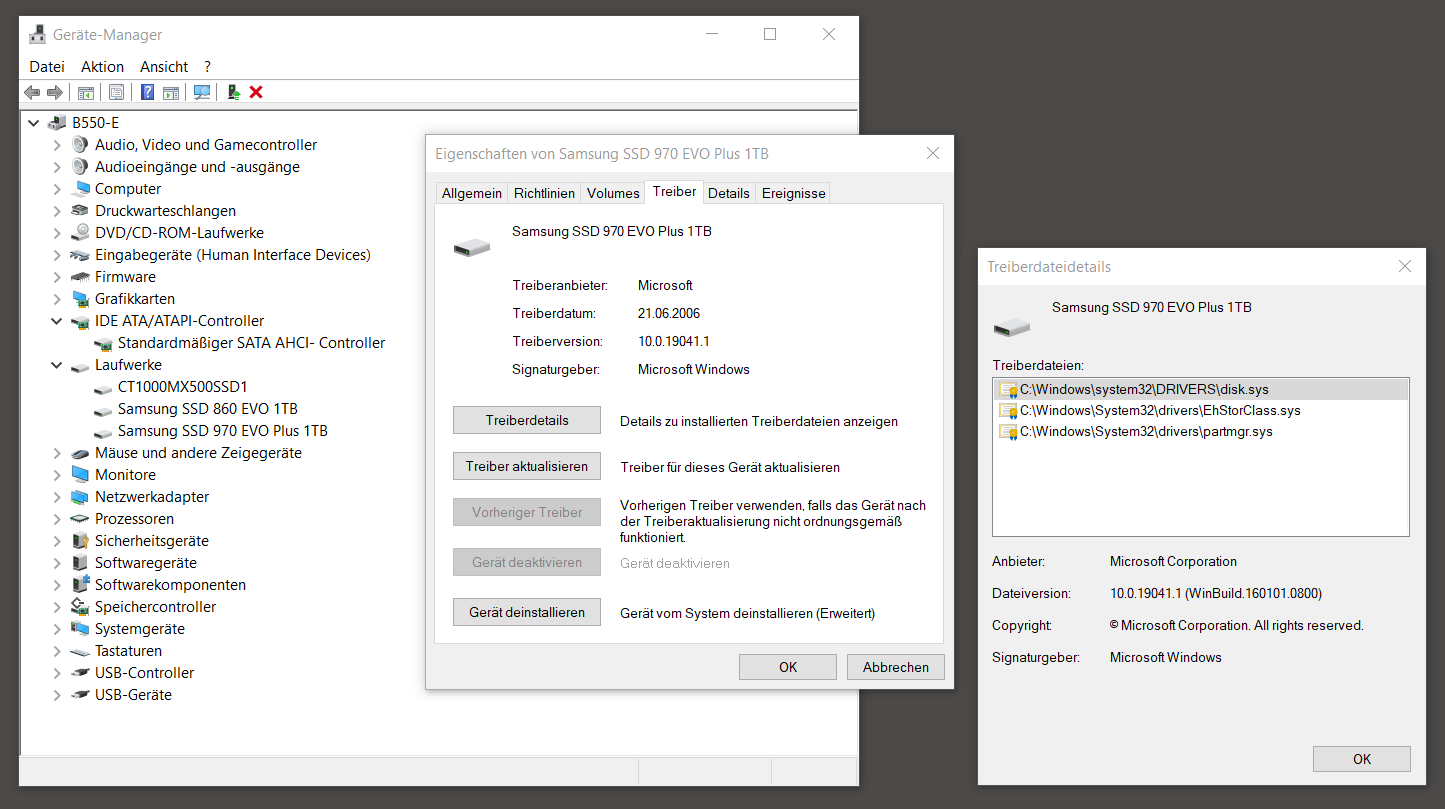Select Samsung SSD 860 EVO 1TB
The width and height of the screenshot is (1445, 809).
(207, 409)
